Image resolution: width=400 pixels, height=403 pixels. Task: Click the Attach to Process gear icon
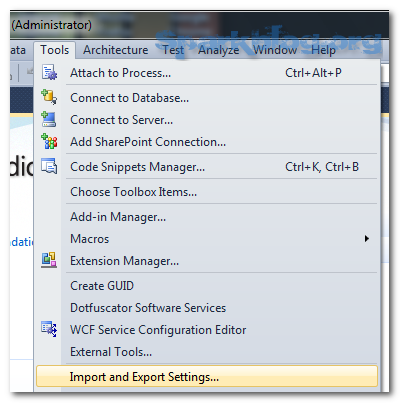[49, 73]
